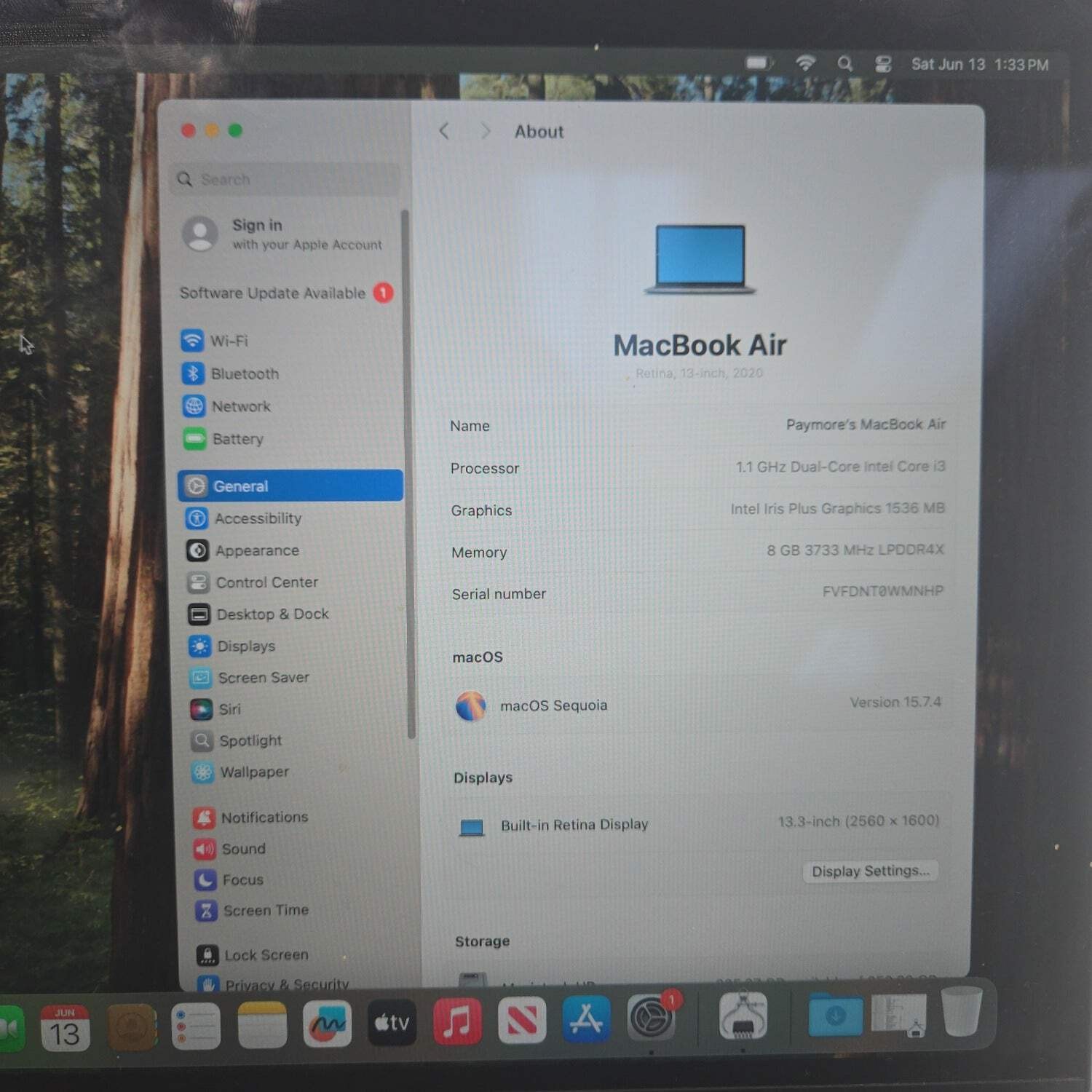Open Wi-Fi status in the menu bar
1092x1092 pixels.
(805, 63)
